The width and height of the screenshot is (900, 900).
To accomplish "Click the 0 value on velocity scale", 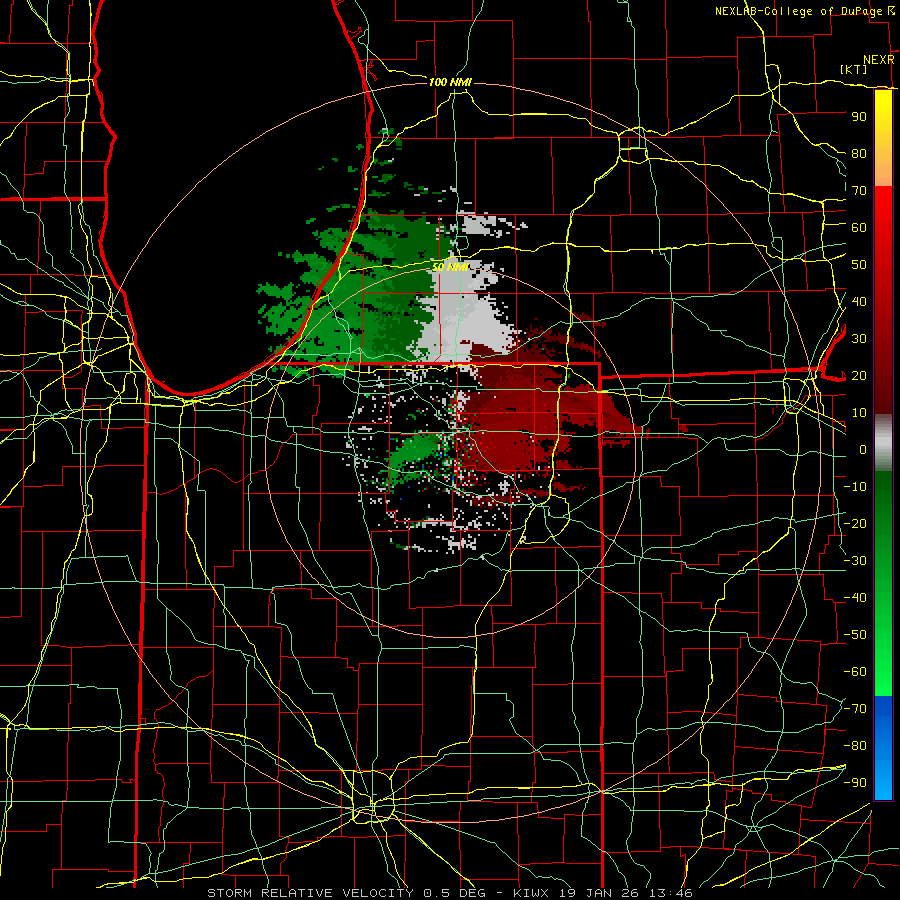I will tap(863, 450).
